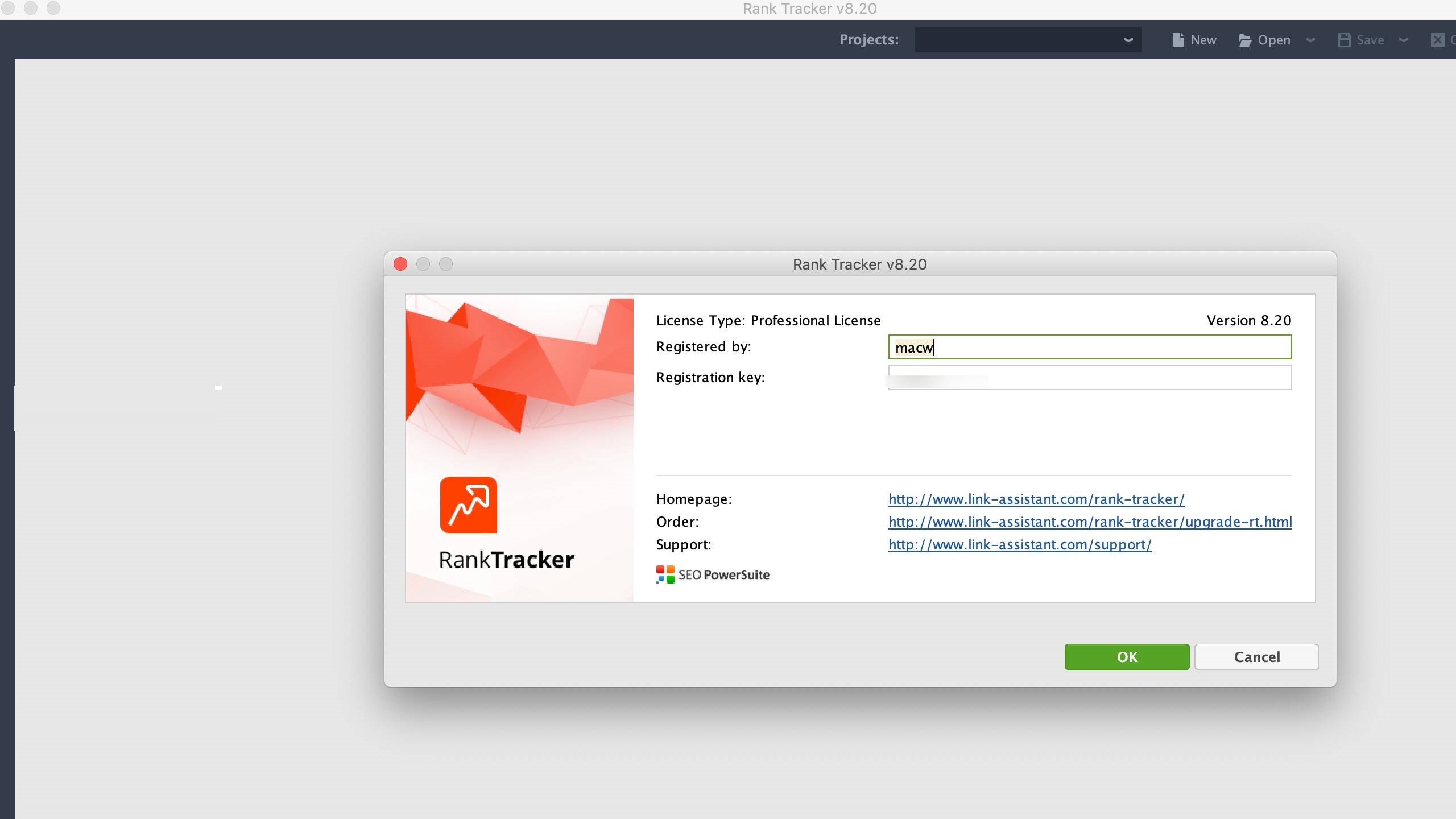
Task: Click the RankTracker app icon
Action: (x=468, y=504)
